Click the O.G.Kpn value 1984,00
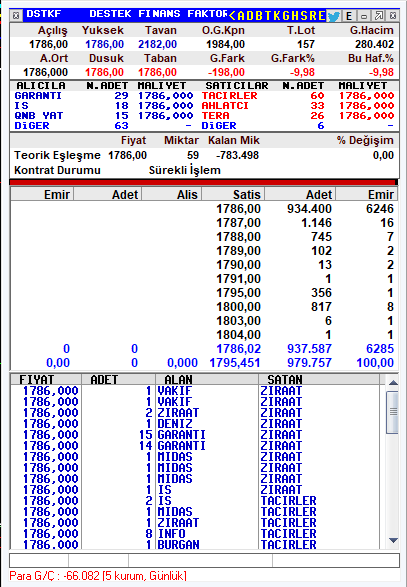407x587 pixels. [x=225, y=44]
